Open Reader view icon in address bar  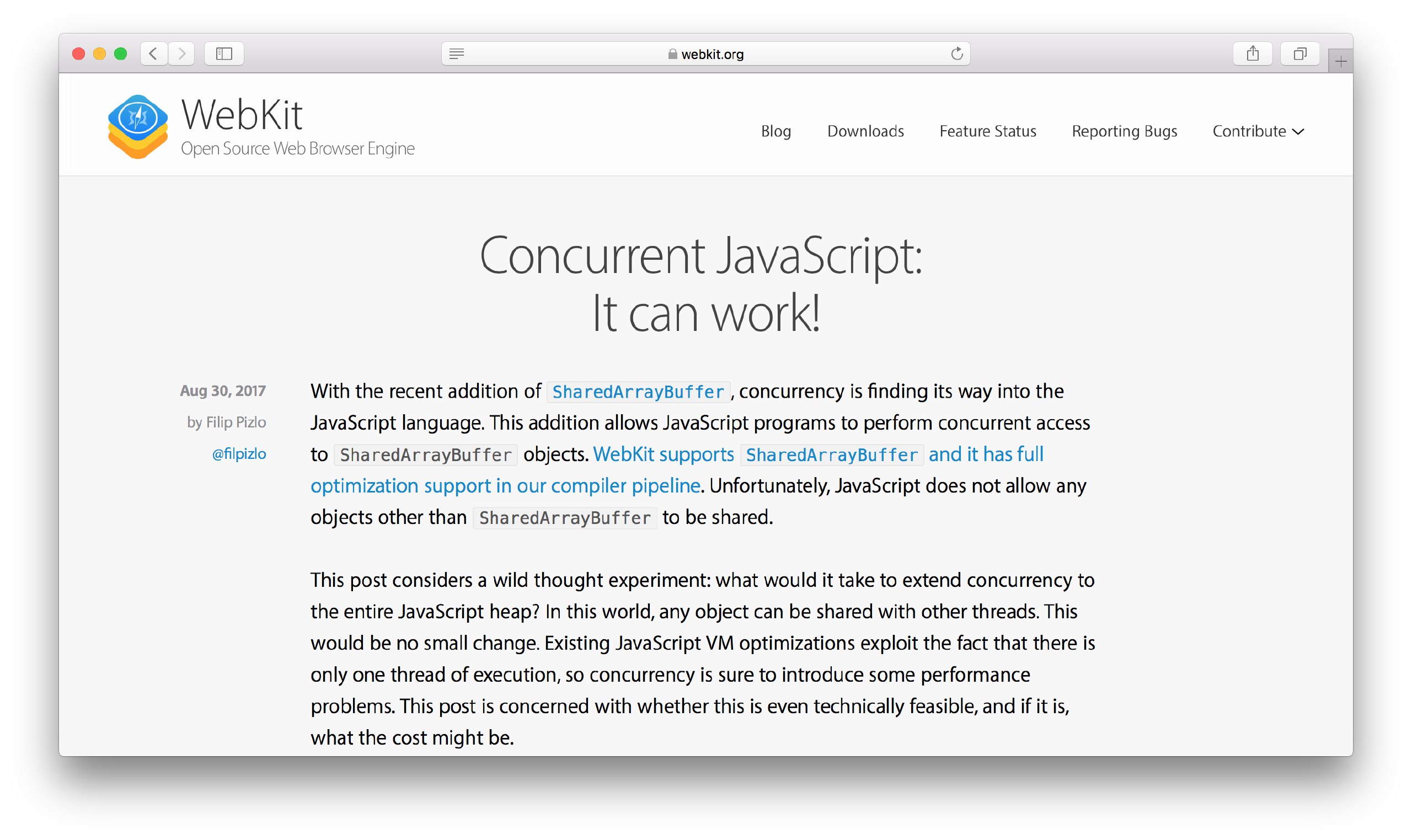tap(457, 53)
